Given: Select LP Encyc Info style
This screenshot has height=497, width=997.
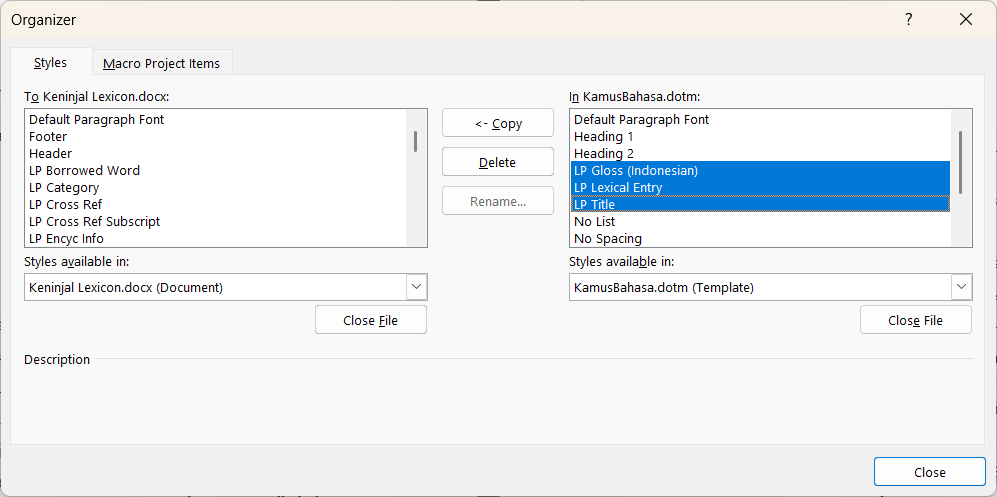Looking at the screenshot, I should 67,238.
